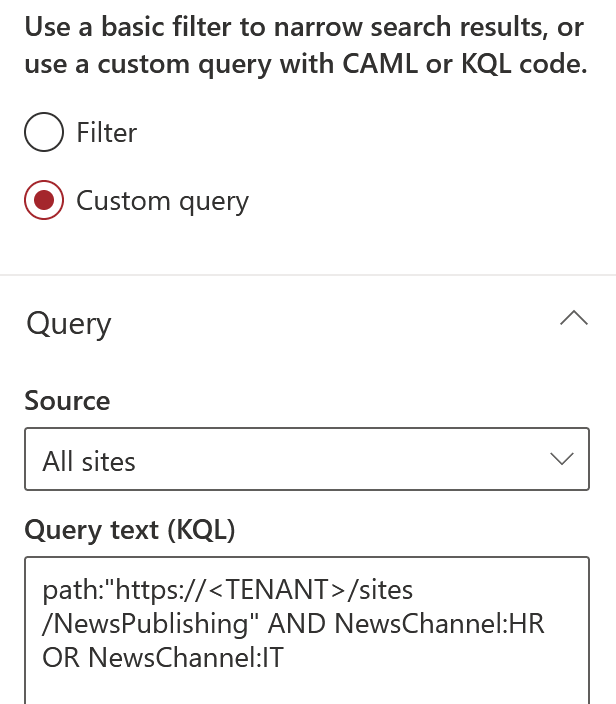Screen dimensions: 616x704
Task: Collapse the Query section with chevron
Action: (x=574, y=318)
